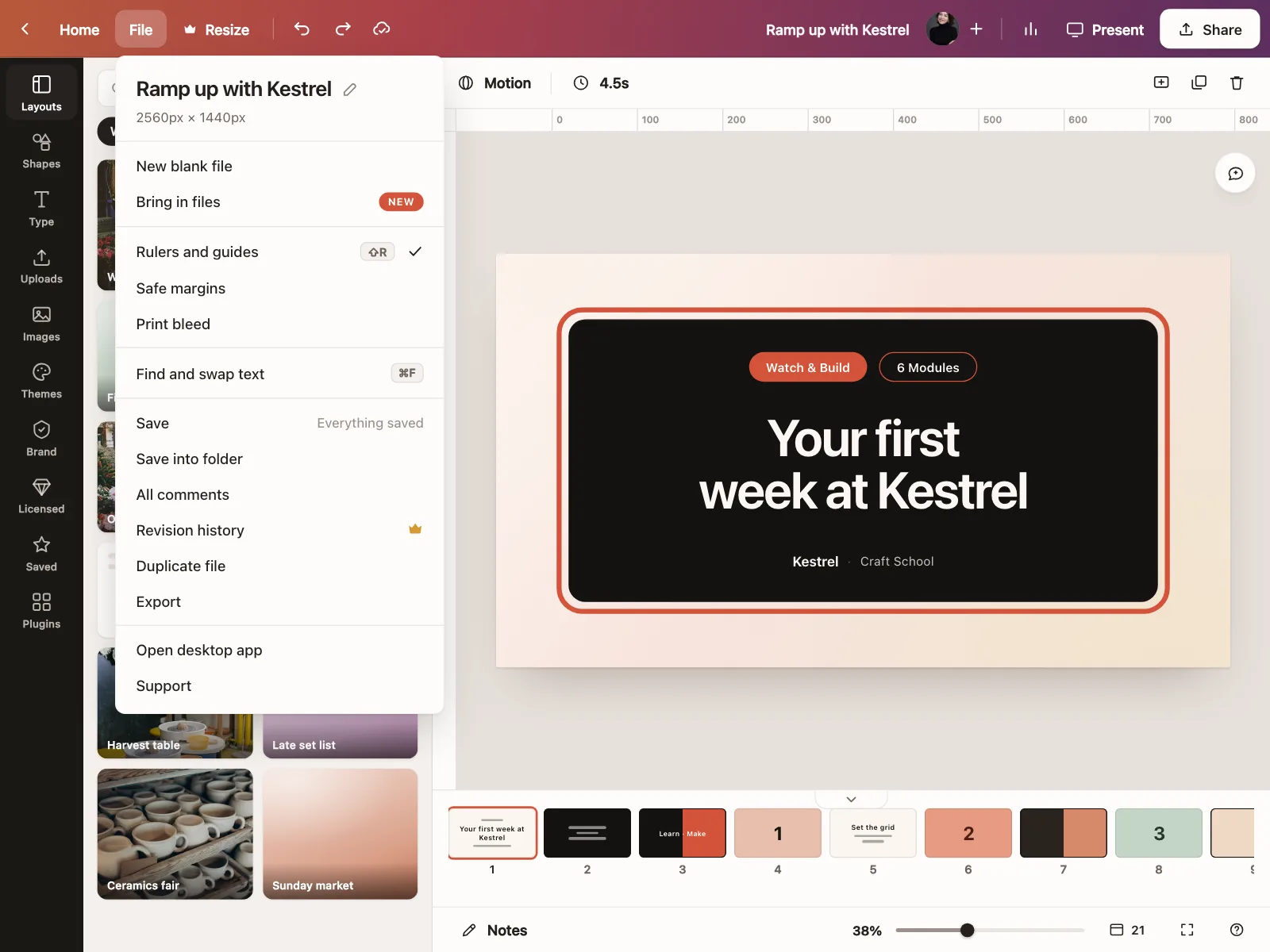The width and height of the screenshot is (1270, 952).
Task: Undo the last action
Action: 302,29
